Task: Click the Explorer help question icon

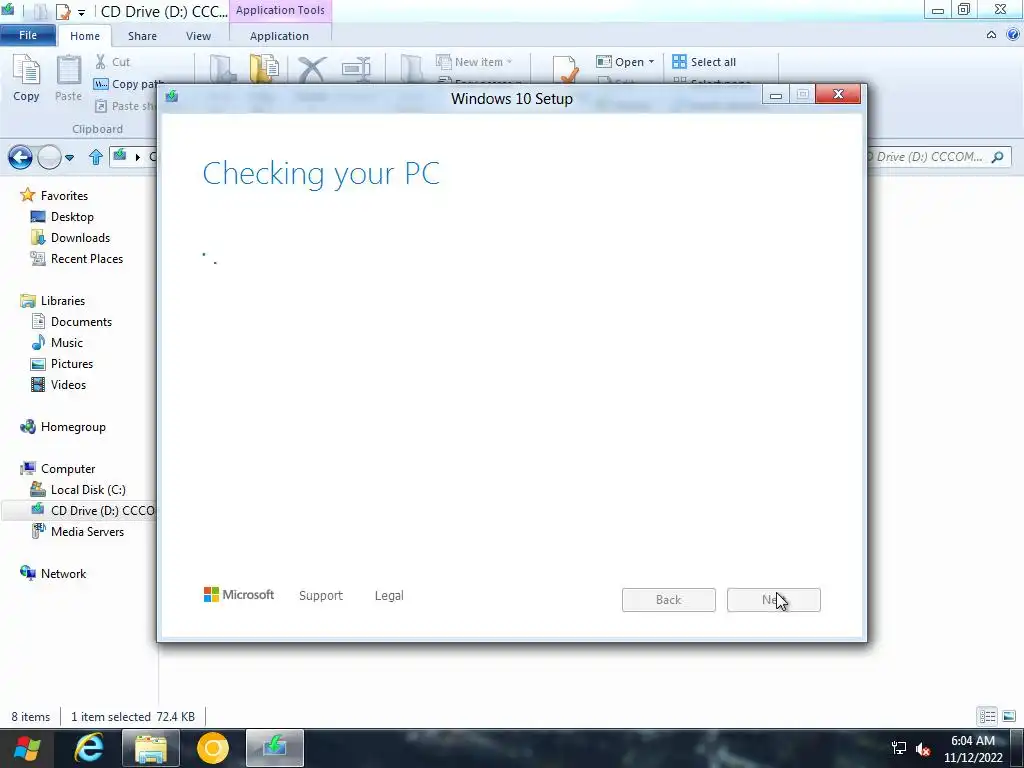Action: click(x=1013, y=35)
